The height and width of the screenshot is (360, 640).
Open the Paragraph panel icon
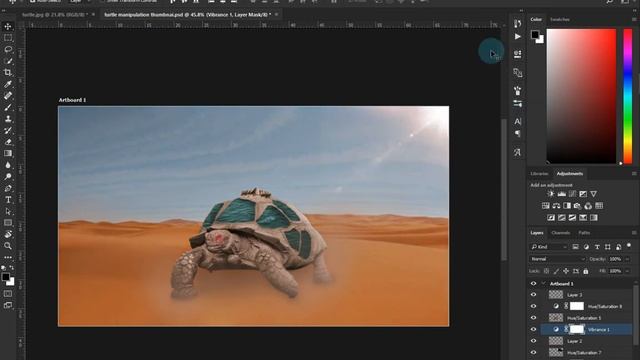coord(518,134)
